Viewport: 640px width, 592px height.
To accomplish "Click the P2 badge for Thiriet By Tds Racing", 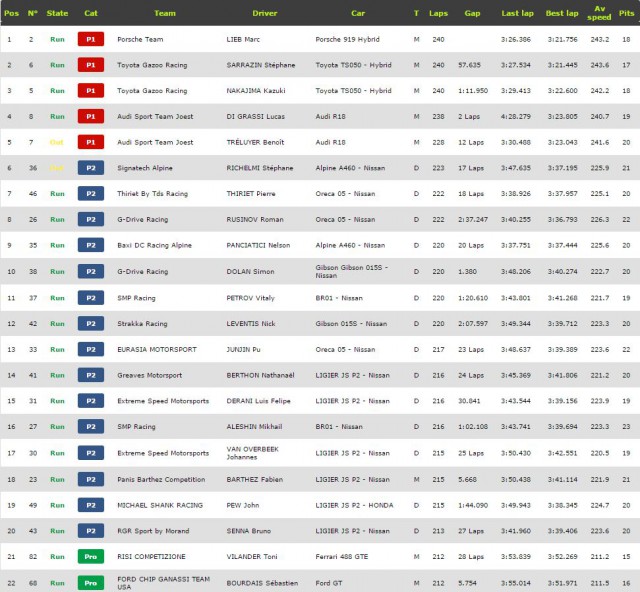I will tap(91, 194).
